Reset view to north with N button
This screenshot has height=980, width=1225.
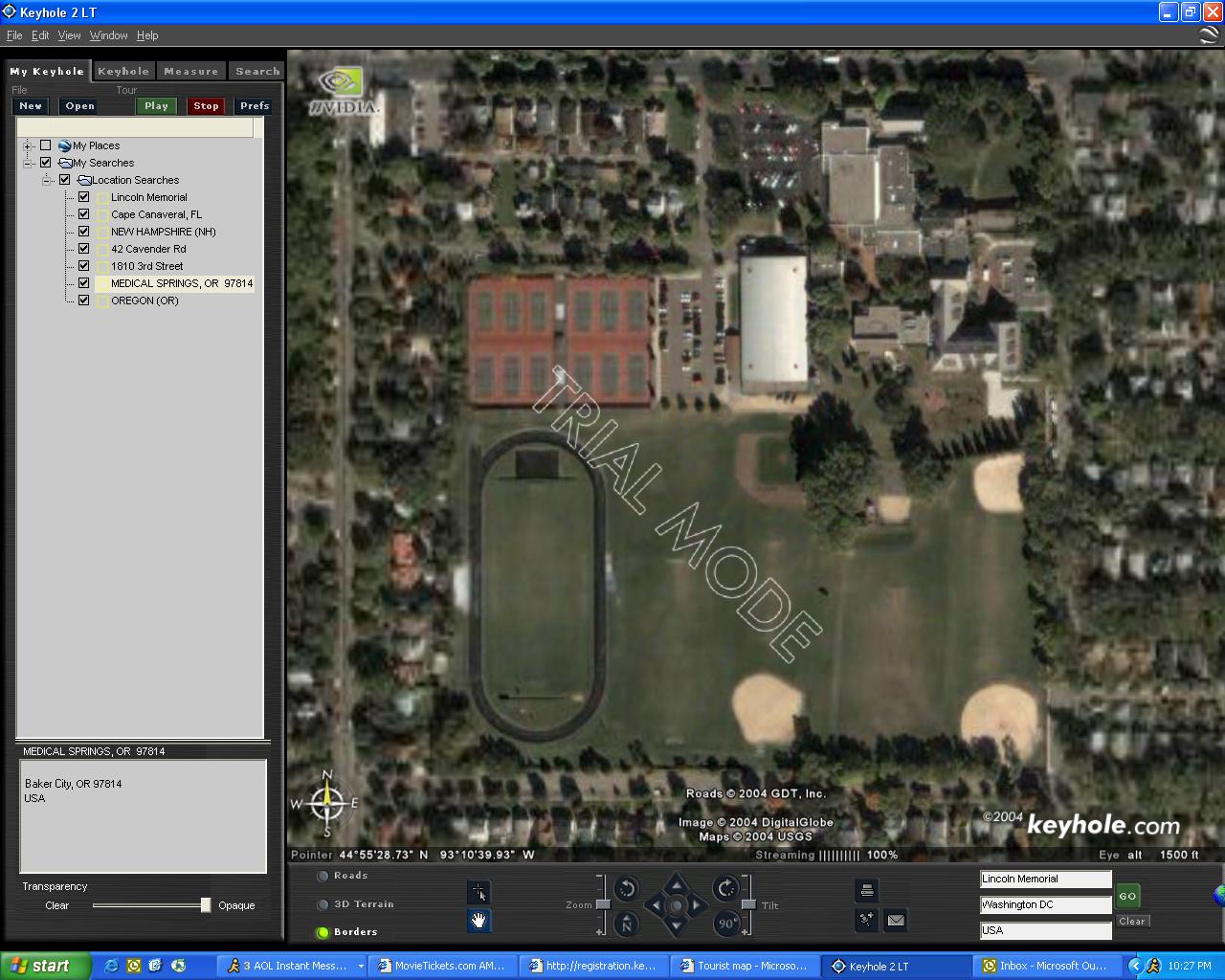[x=626, y=924]
